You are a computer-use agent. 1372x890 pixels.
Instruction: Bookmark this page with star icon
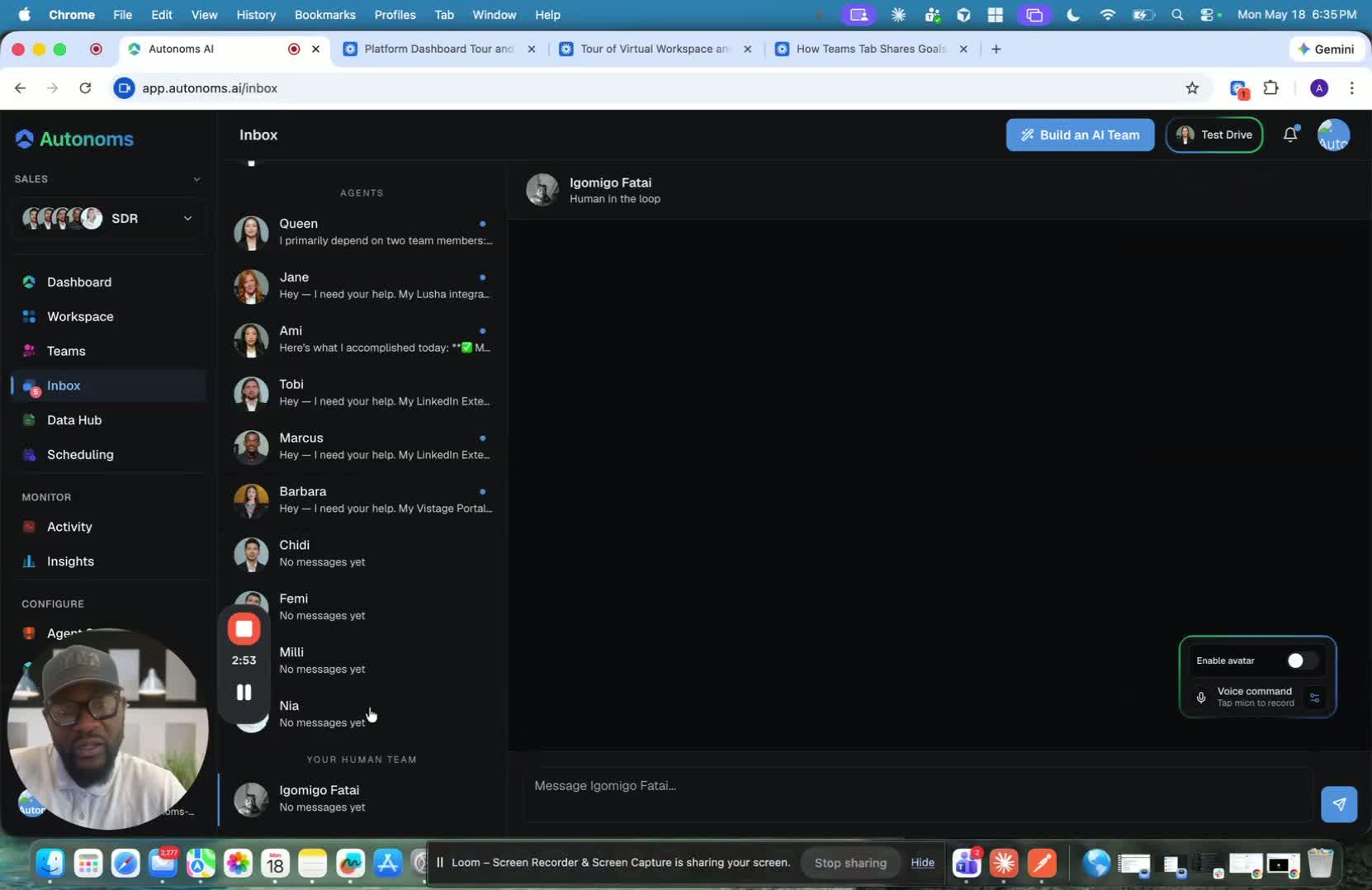(x=1191, y=88)
